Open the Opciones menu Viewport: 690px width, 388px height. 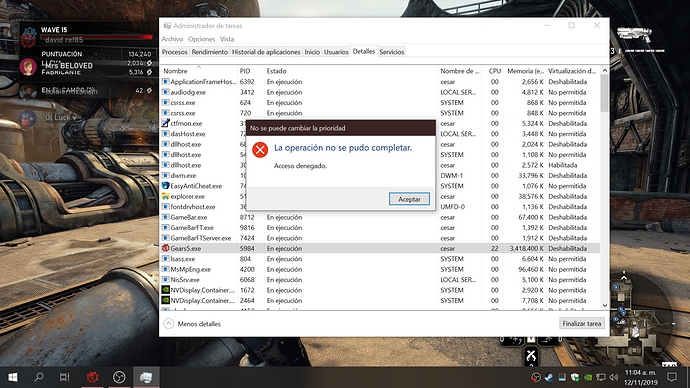[x=202, y=39]
